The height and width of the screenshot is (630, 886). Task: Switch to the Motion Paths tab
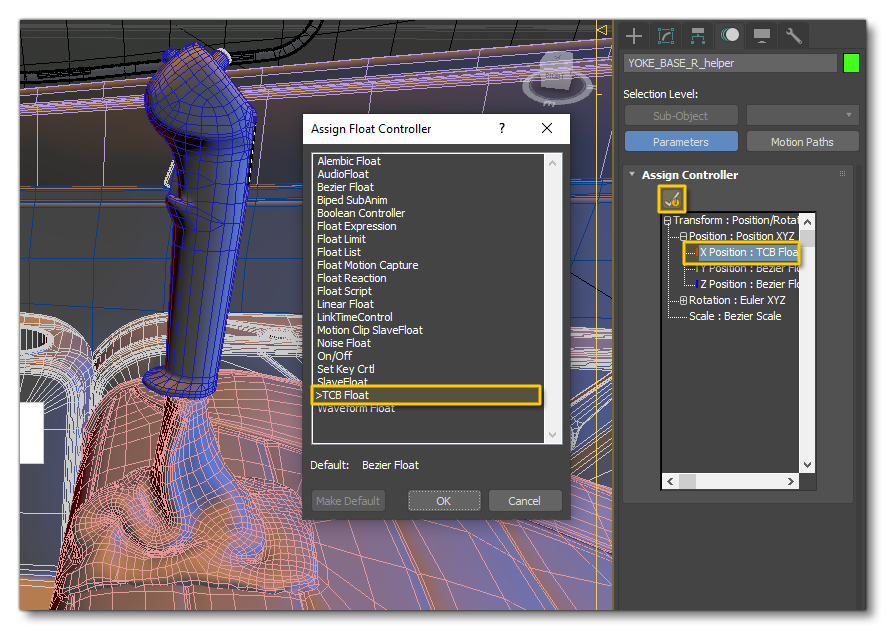coord(802,141)
